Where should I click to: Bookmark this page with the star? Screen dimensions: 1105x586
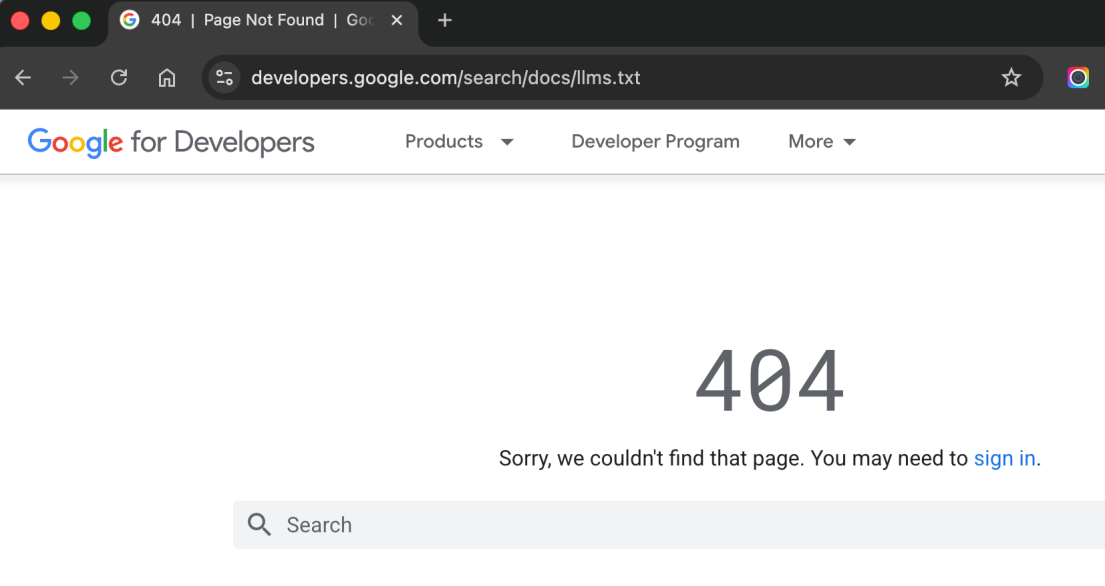(x=1011, y=78)
